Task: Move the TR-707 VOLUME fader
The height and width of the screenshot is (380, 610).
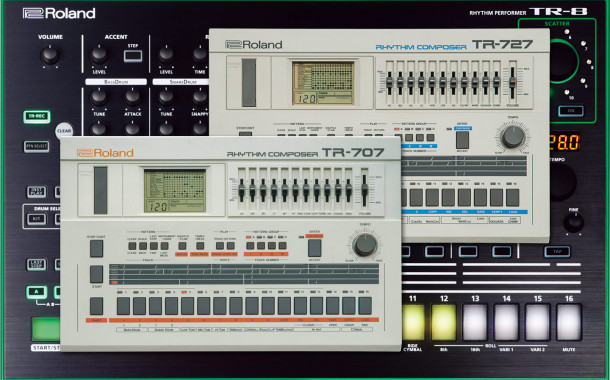Action: 365,189
